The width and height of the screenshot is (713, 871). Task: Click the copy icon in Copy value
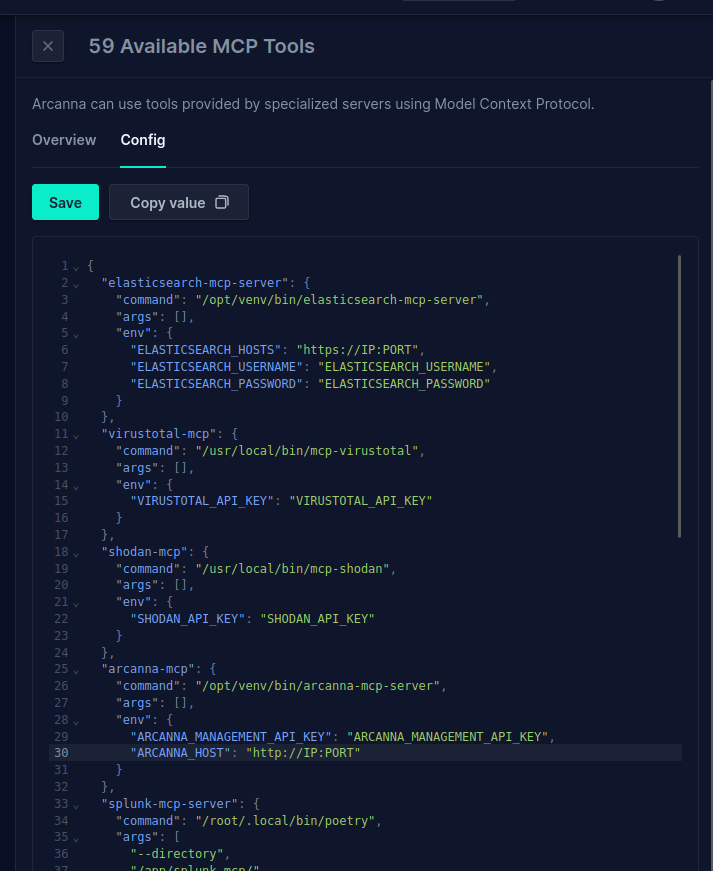[x=222, y=202]
